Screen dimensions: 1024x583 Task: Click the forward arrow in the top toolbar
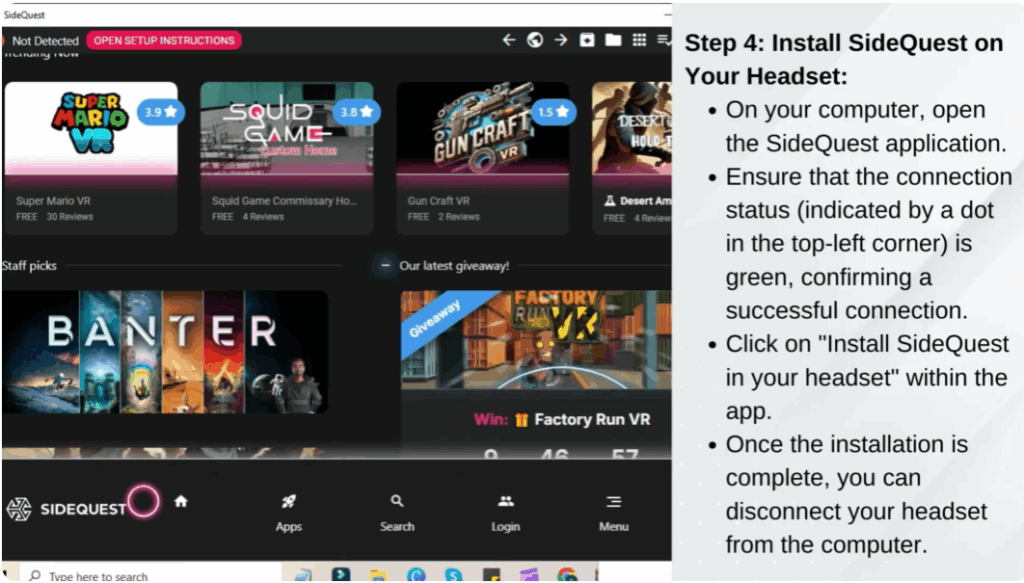561,40
